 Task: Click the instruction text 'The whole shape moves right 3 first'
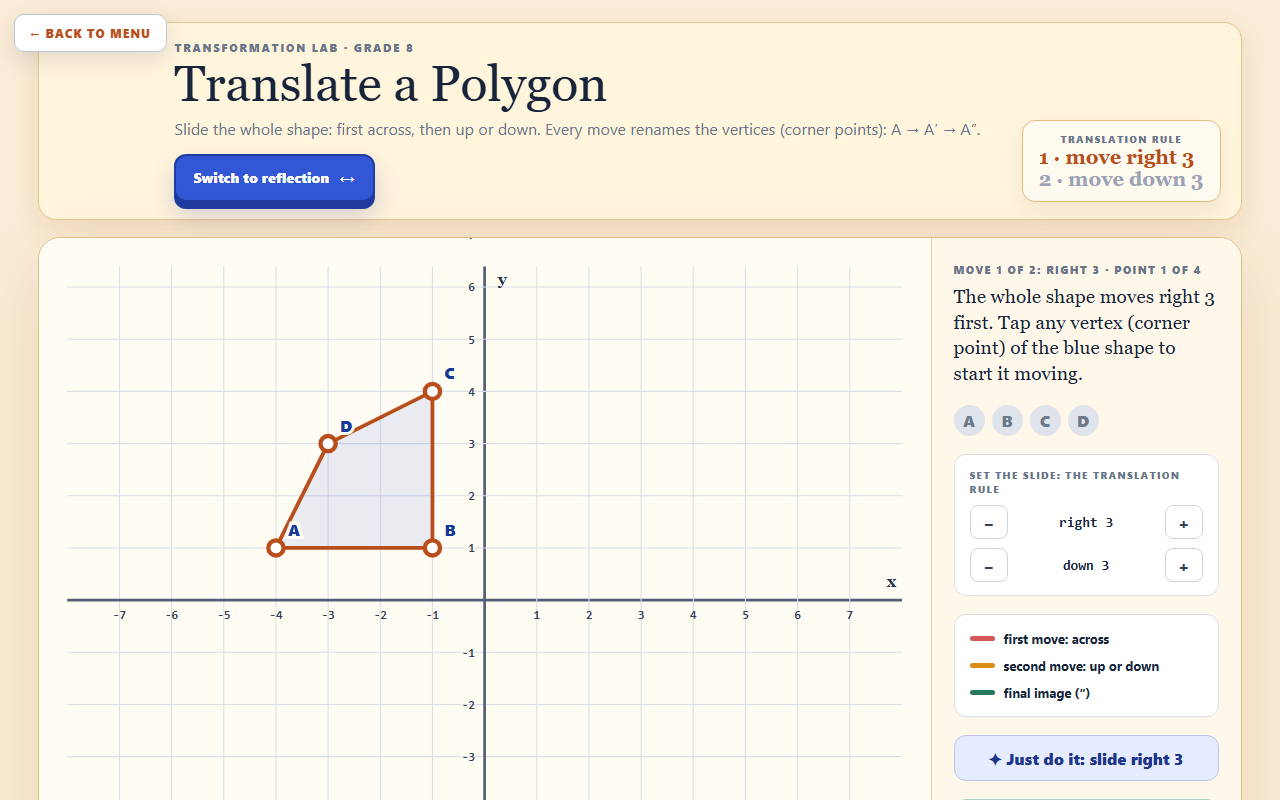1084,336
